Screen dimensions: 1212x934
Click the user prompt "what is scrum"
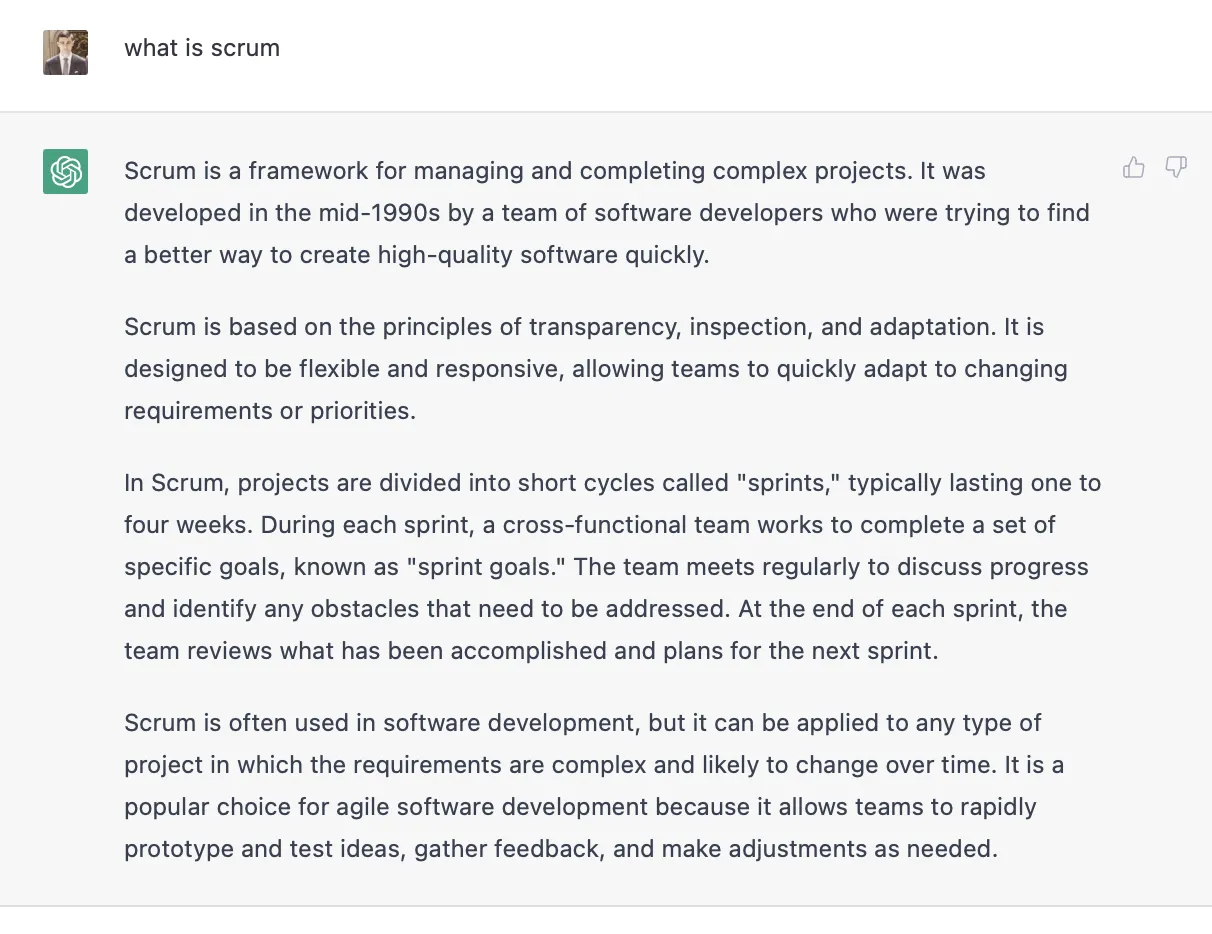[x=202, y=48]
